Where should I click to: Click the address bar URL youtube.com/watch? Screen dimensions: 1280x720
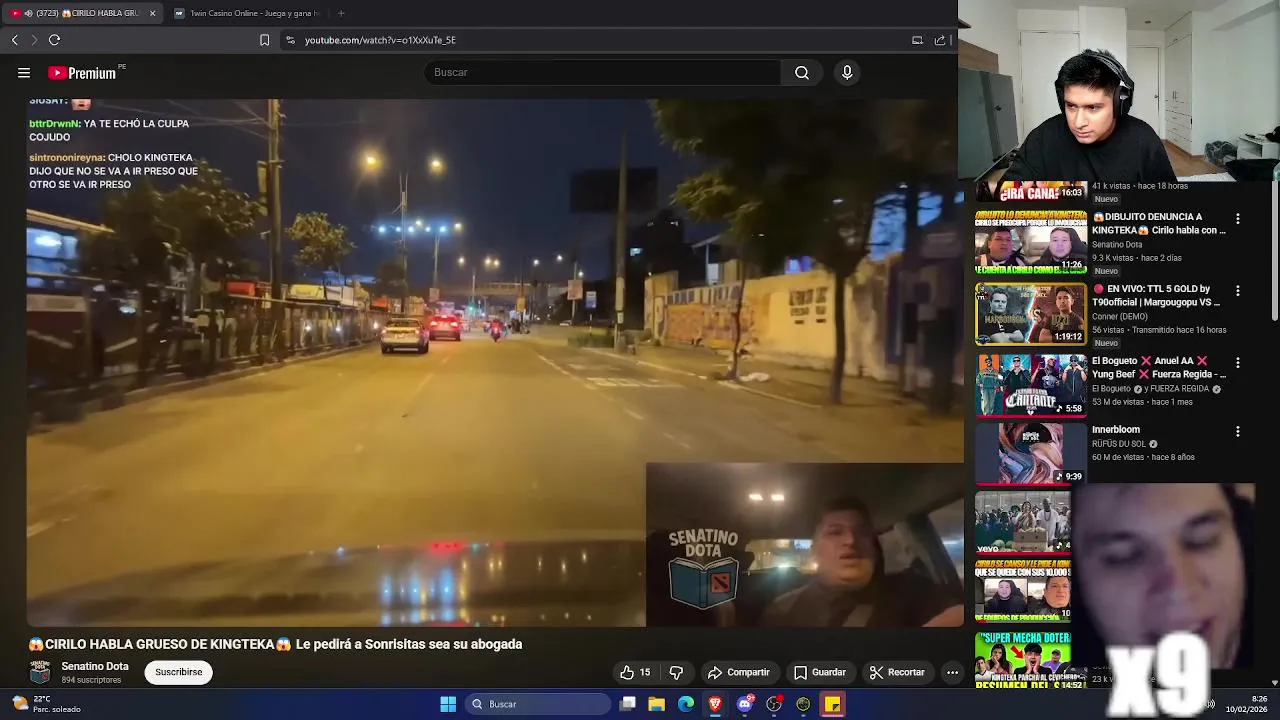click(380, 40)
